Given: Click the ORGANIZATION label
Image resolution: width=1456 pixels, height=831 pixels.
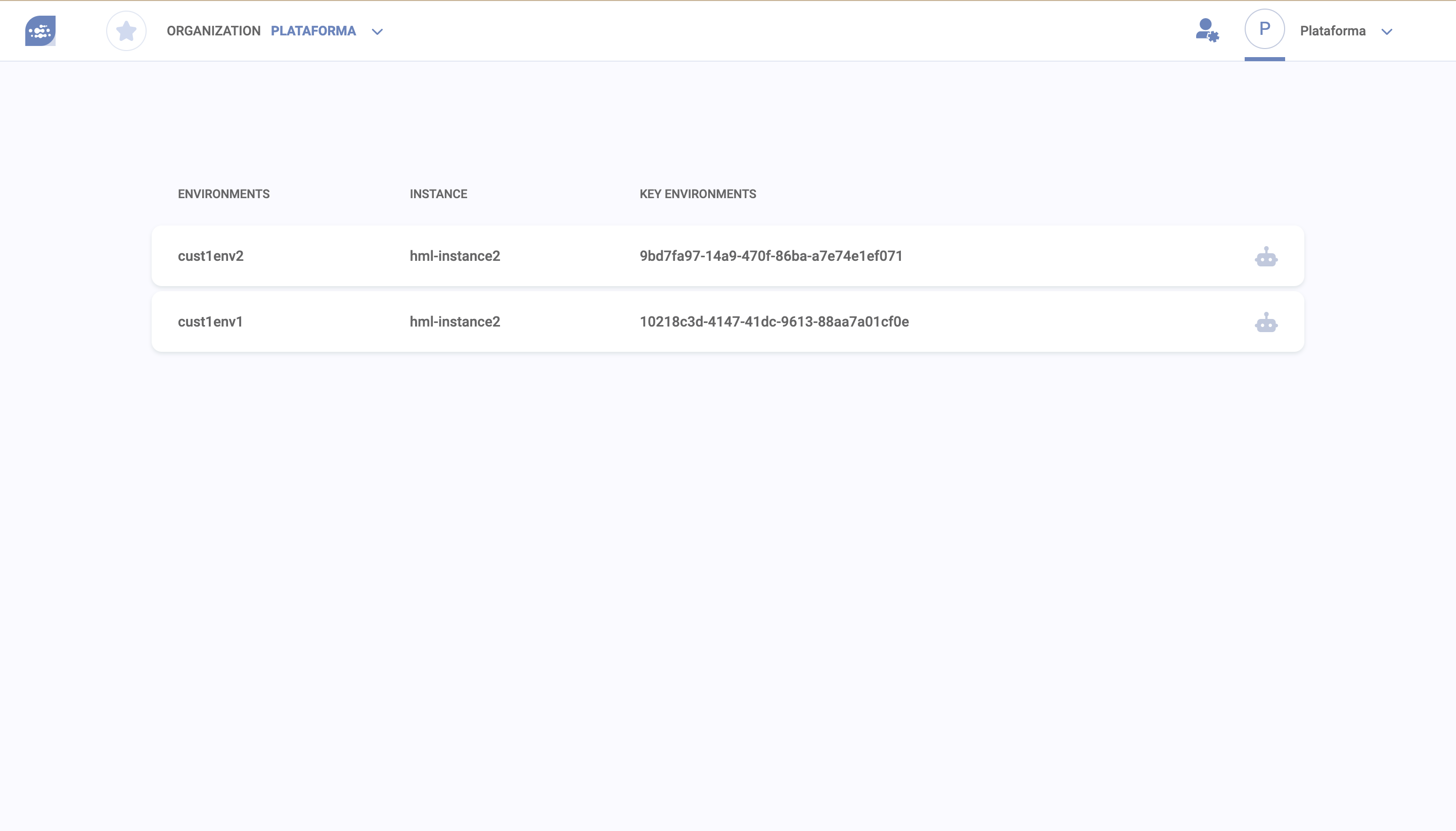Looking at the screenshot, I should pyautogui.click(x=213, y=31).
